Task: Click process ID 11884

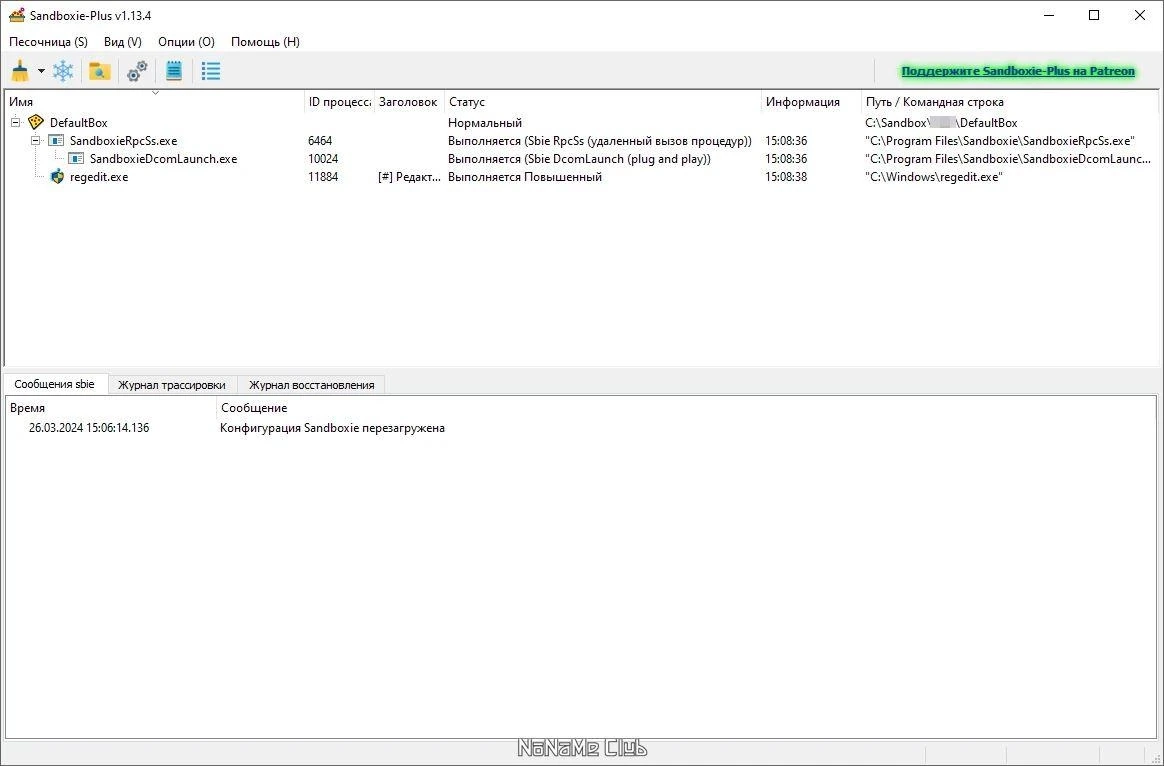Action: click(323, 177)
